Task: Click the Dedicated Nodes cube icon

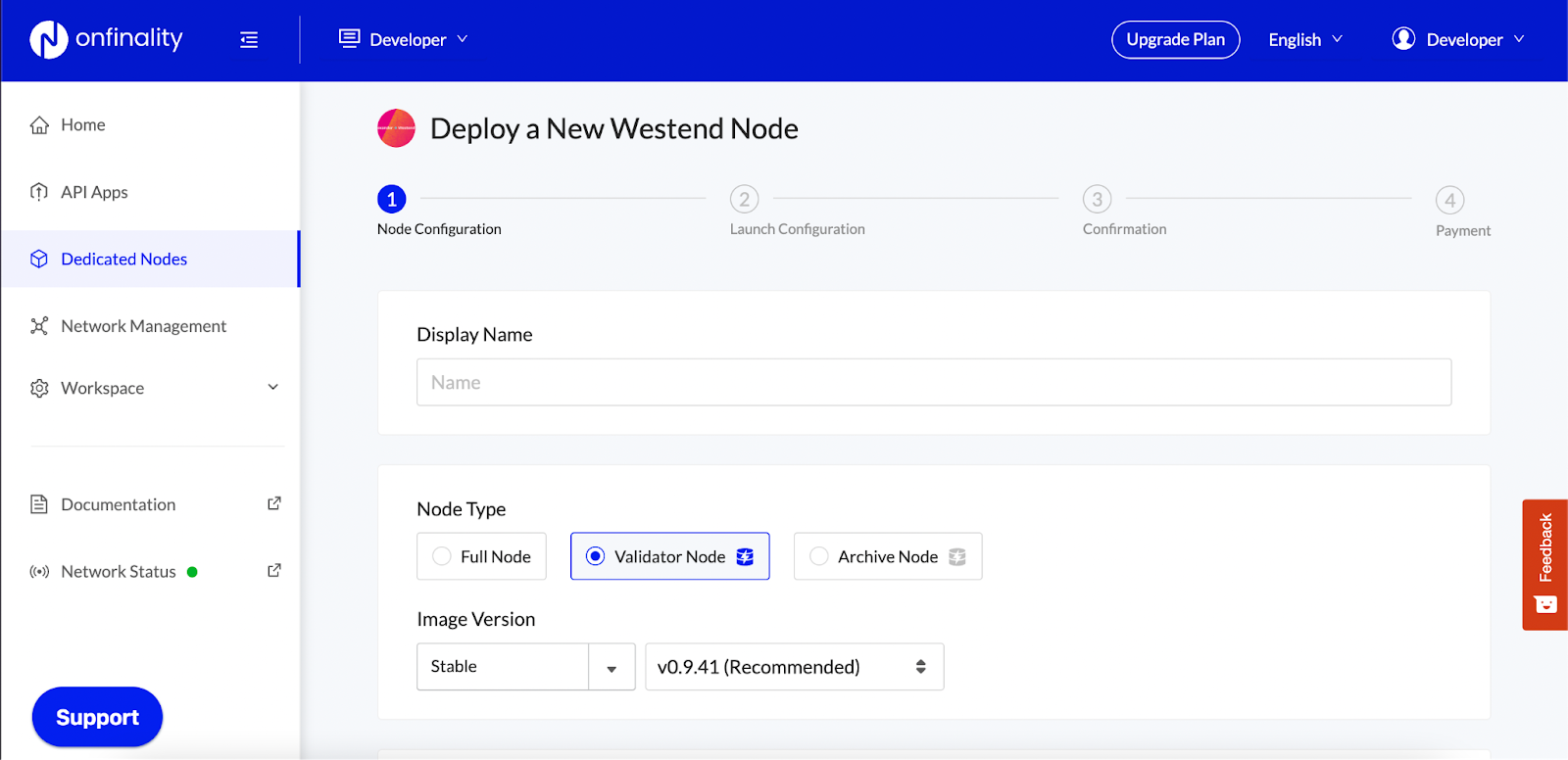Action: 39,259
